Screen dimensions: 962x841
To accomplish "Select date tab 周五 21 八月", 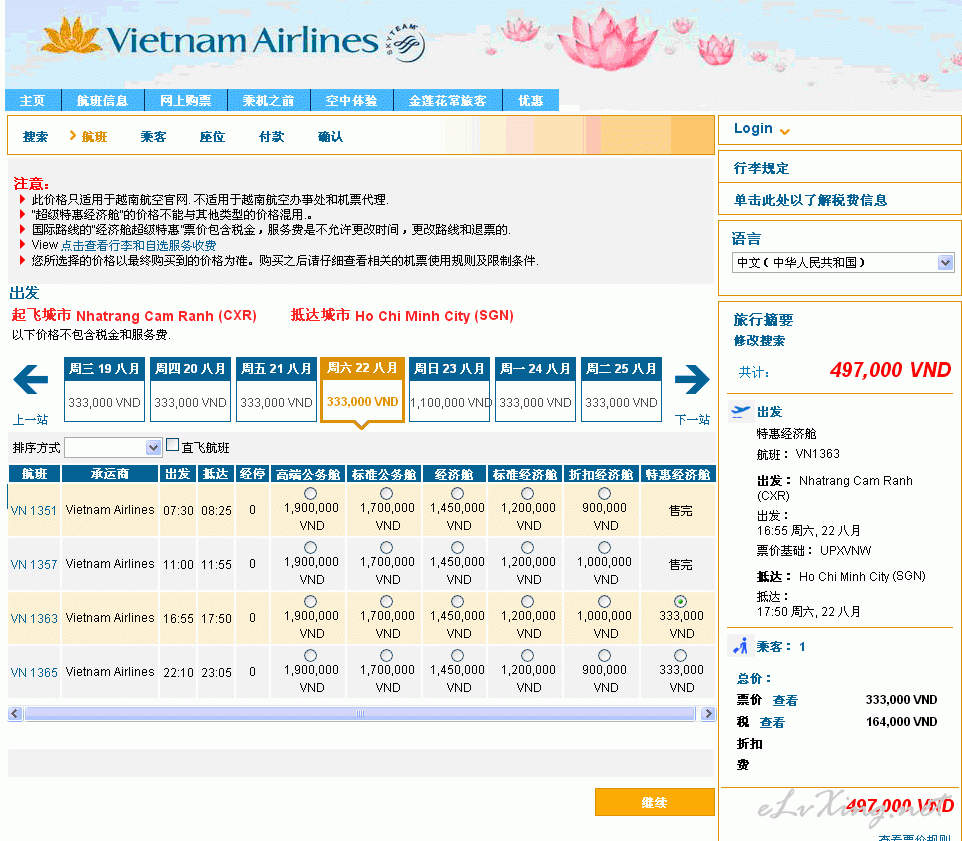I will pyautogui.click(x=276, y=390).
